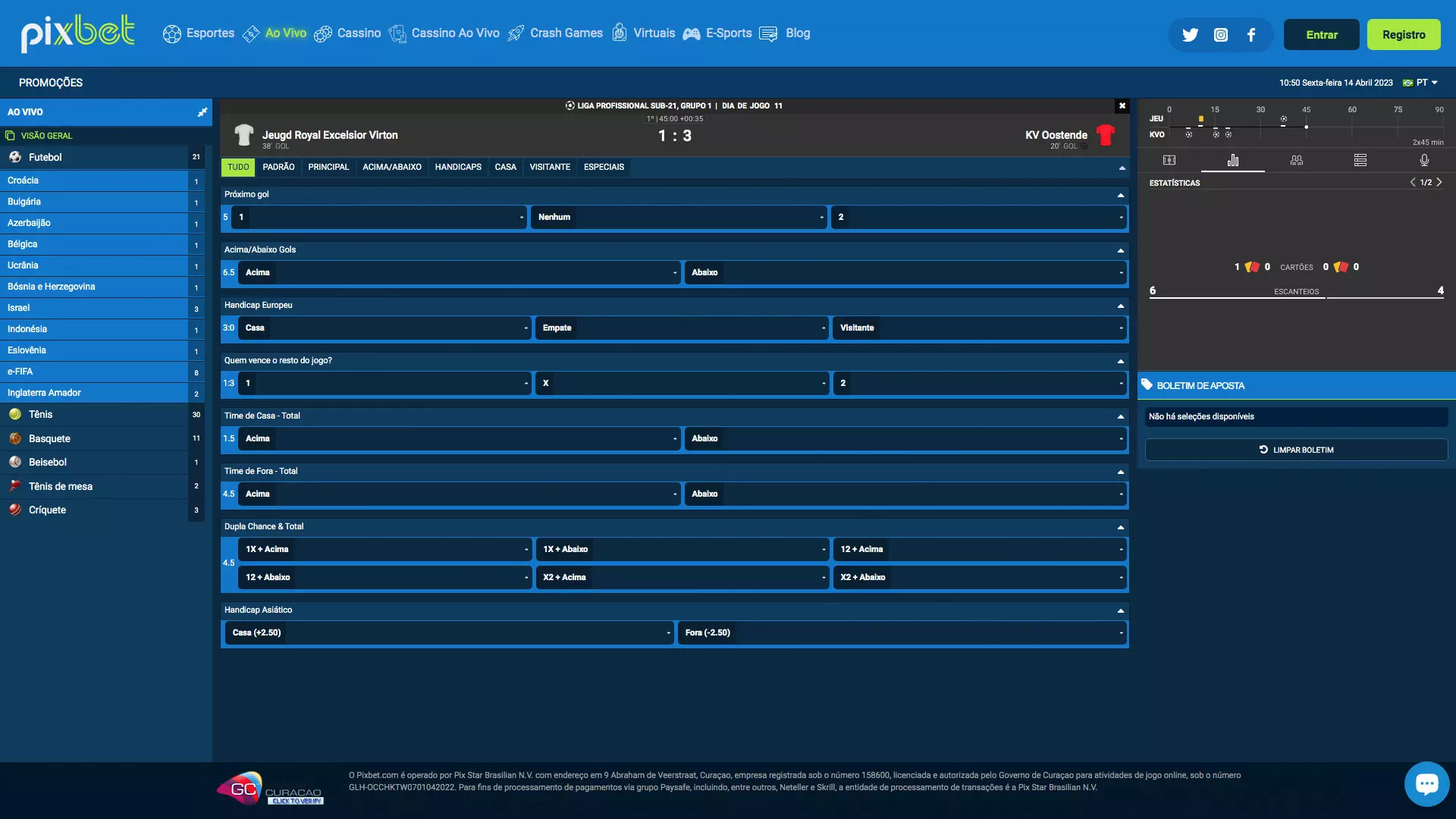Open E-Sports navigation item
Viewport: 1456px width, 819px height.
pyautogui.click(x=717, y=33)
